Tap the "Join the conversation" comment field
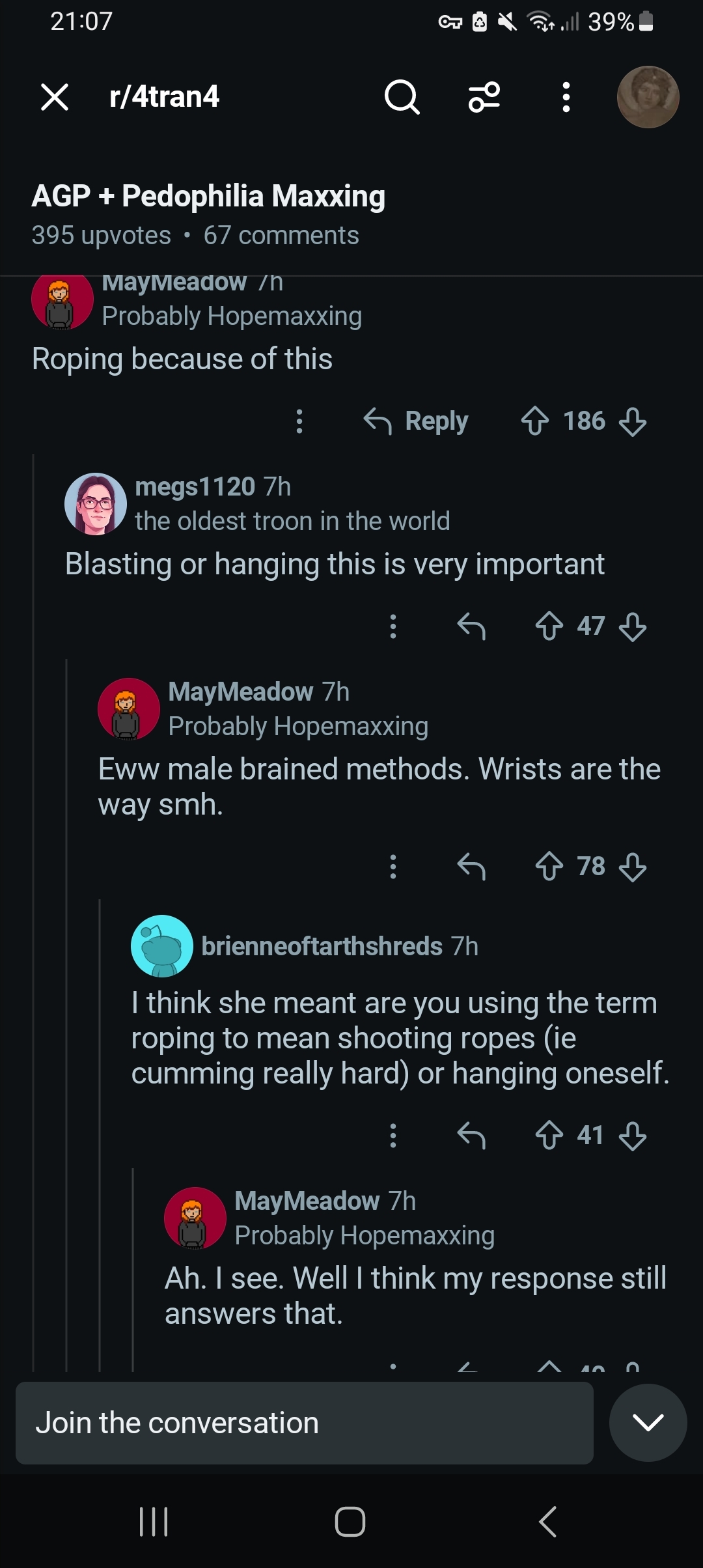The height and width of the screenshot is (1568, 703). pos(304,1423)
